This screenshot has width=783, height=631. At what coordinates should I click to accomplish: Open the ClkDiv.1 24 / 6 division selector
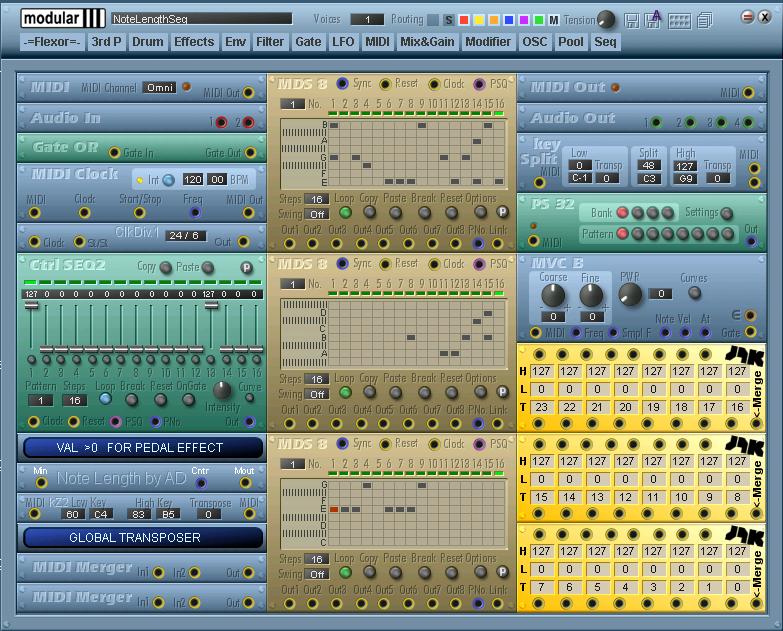[x=185, y=235]
